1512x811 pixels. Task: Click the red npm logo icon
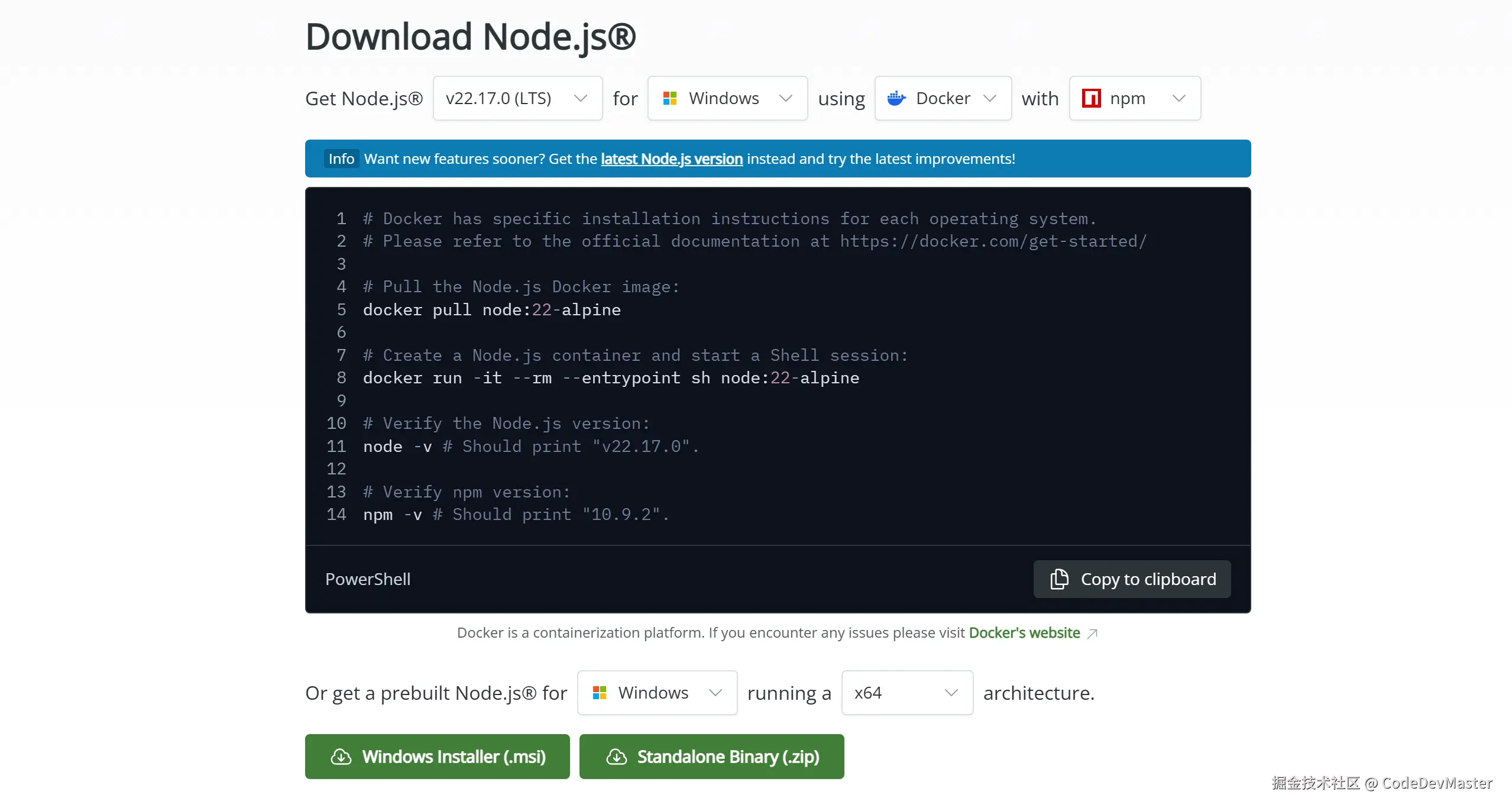[1091, 98]
